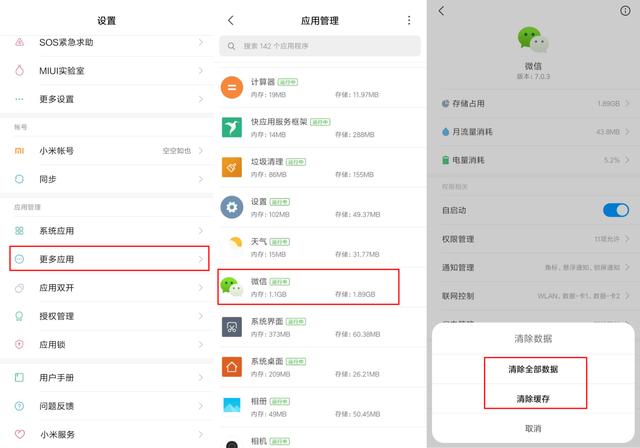This screenshot has width=640, height=448.
Task: Tap the three-dot overflow menu icon
Action: [408, 20]
